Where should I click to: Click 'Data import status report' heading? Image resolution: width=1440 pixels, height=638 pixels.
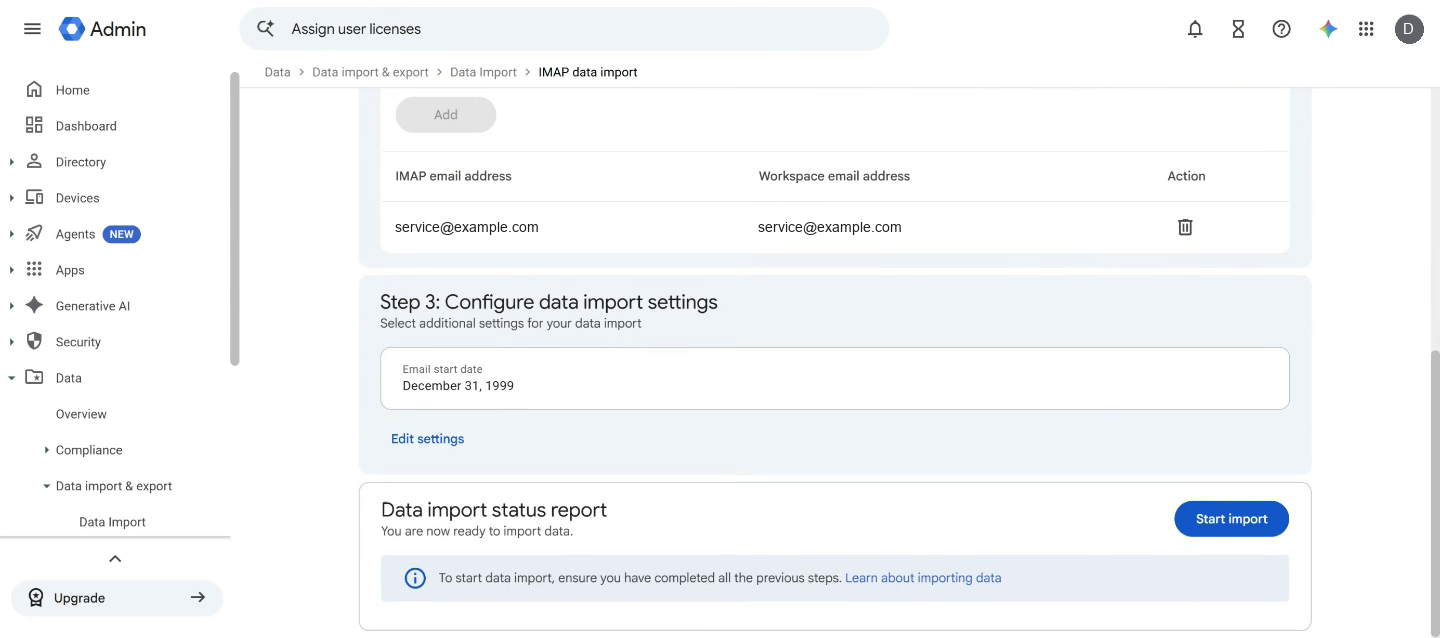coord(494,510)
